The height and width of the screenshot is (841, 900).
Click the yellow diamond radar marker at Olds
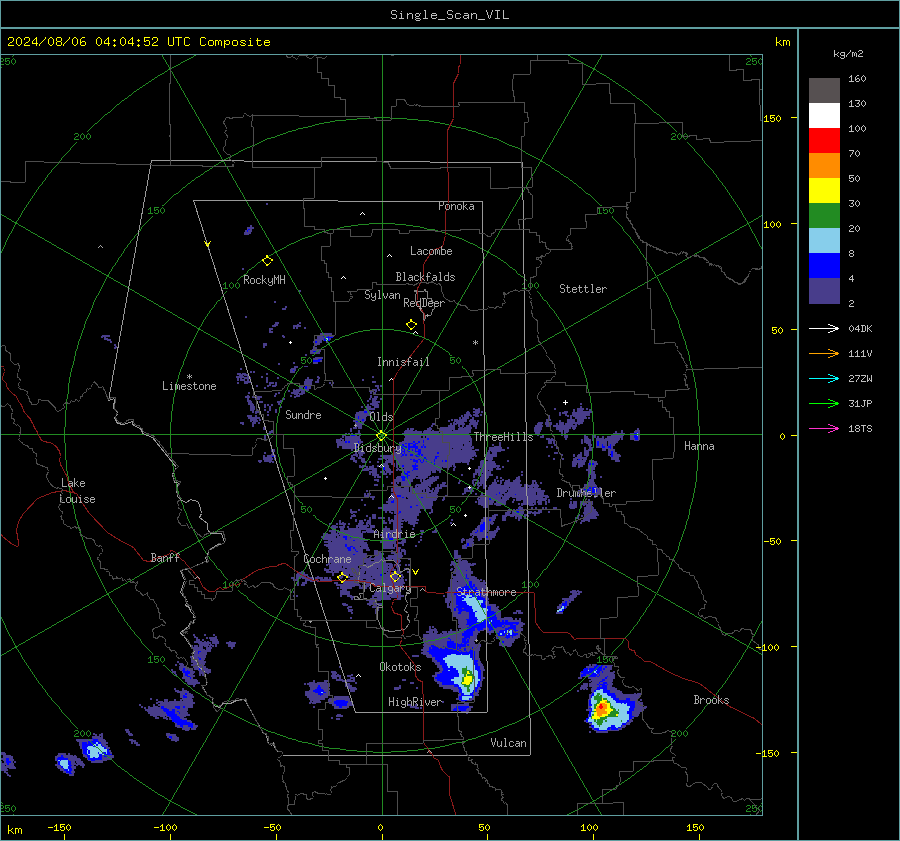(381, 436)
